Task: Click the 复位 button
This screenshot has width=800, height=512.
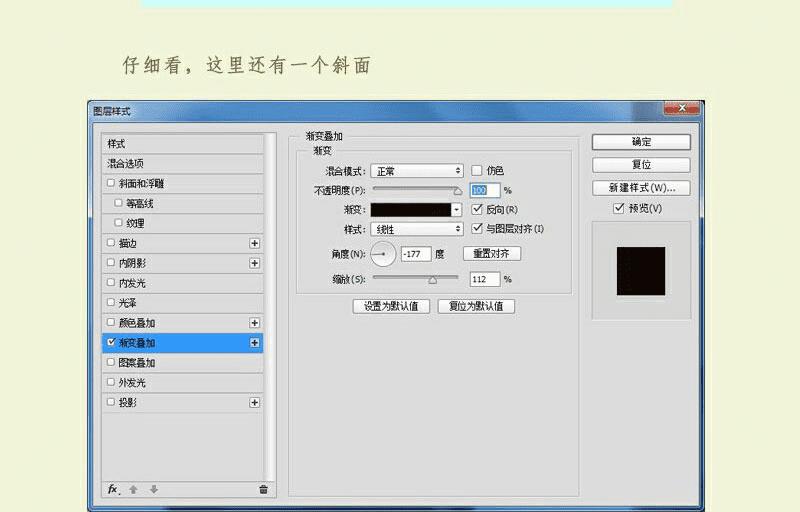Action: pos(641,165)
